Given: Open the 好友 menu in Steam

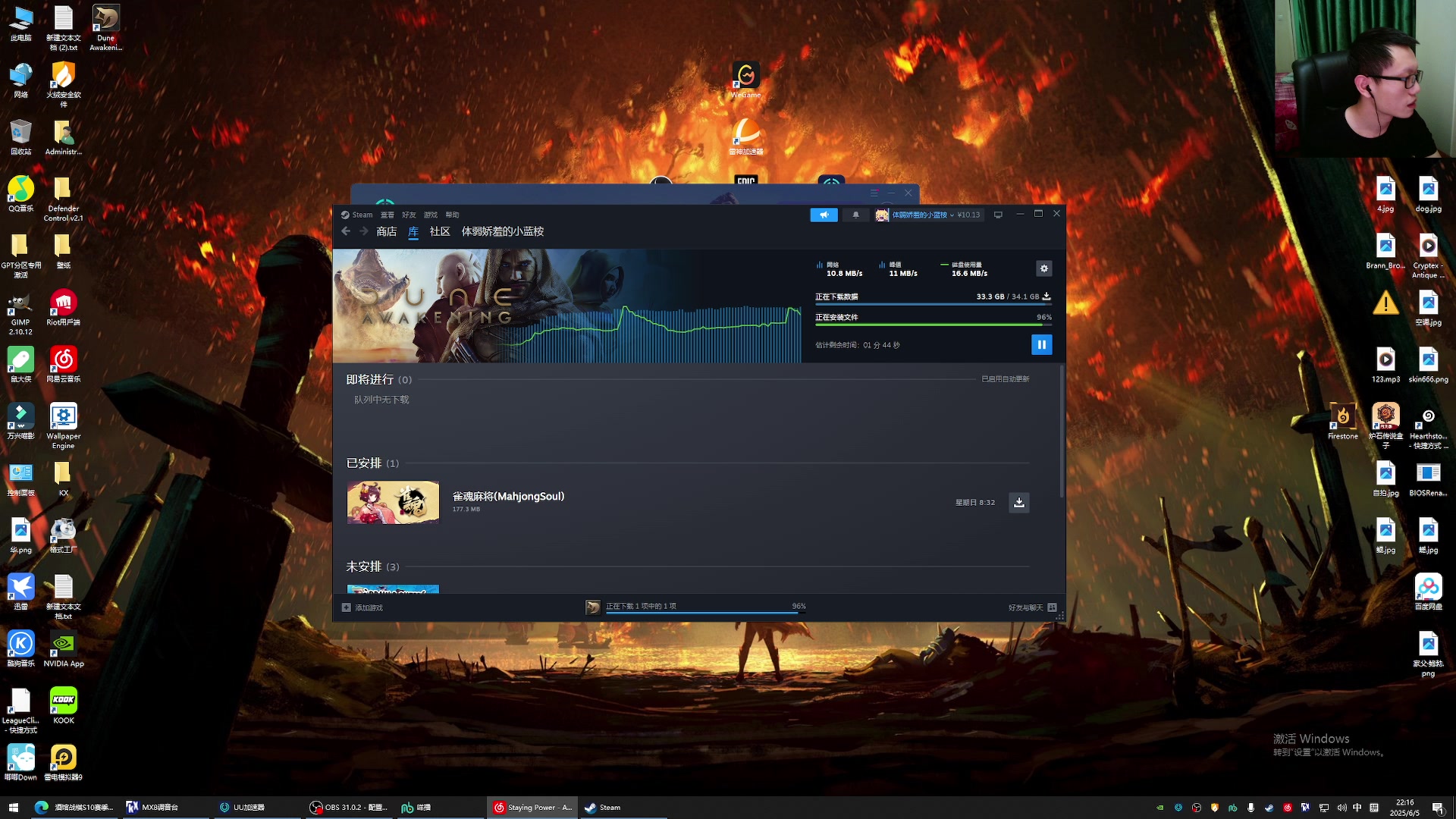Looking at the screenshot, I should coord(409,215).
